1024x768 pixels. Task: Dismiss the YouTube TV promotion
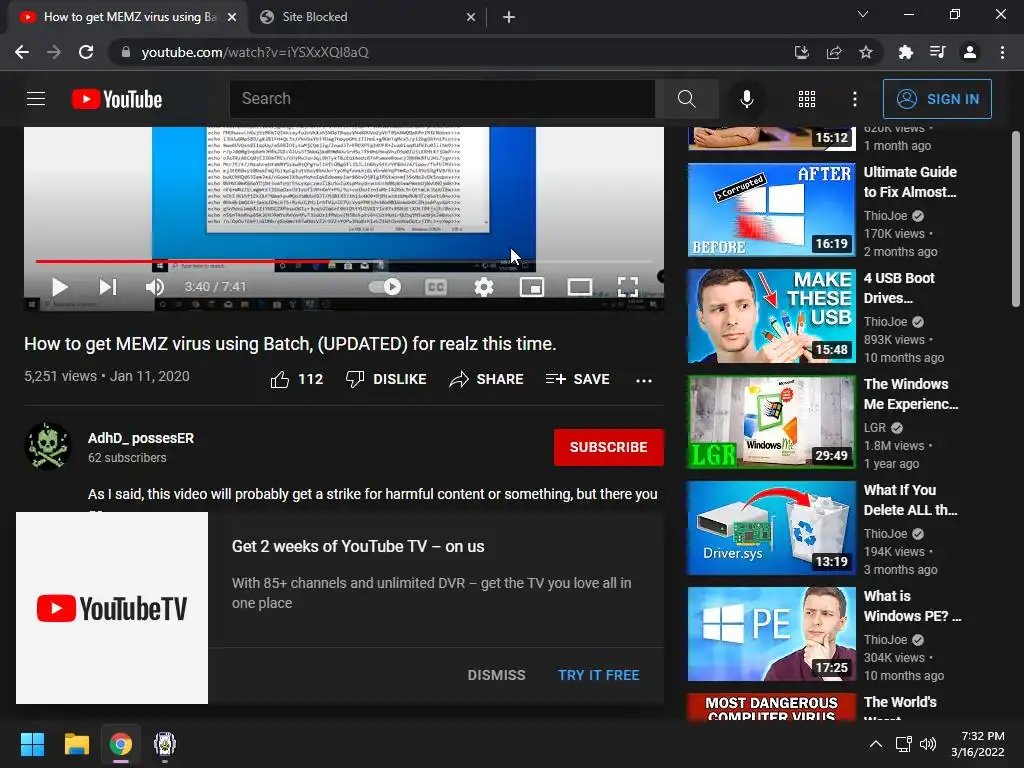pos(496,675)
